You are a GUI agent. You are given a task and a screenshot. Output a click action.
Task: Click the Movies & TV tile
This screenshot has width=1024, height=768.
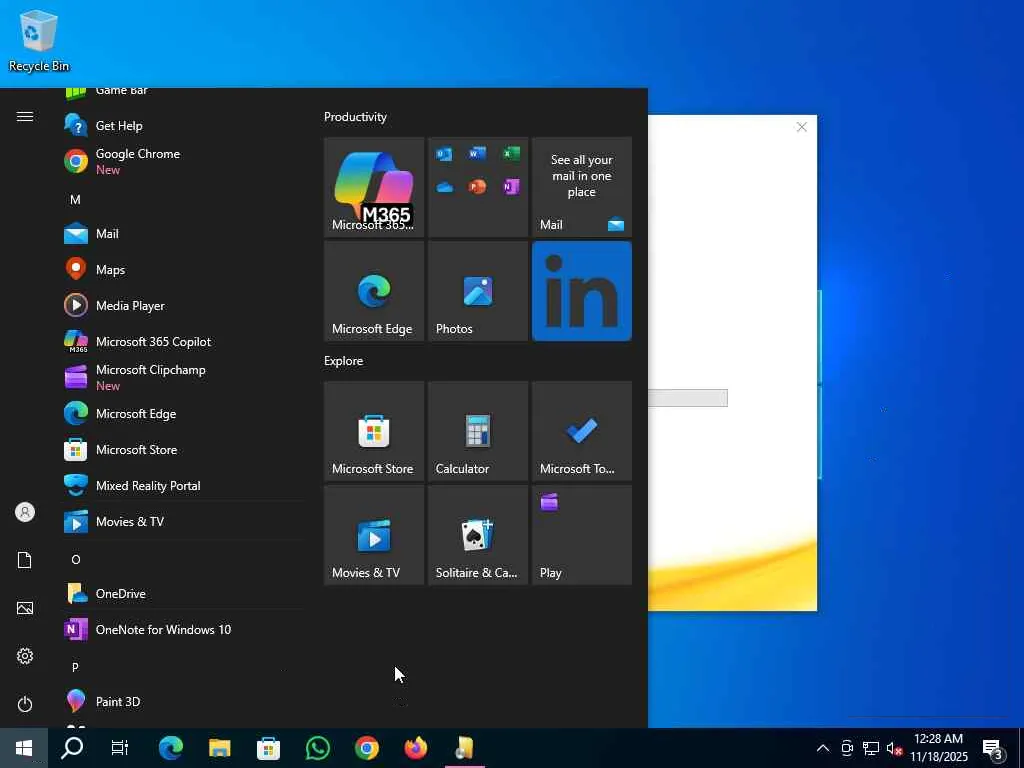pos(374,535)
